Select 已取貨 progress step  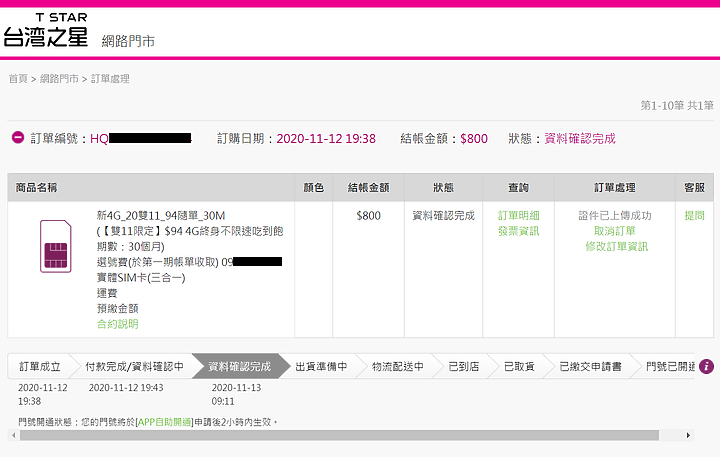tap(519, 367)
